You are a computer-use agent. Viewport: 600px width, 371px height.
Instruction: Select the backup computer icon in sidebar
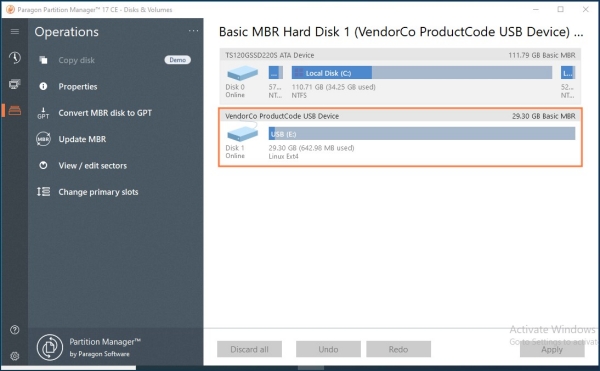(x=15, y=84)
